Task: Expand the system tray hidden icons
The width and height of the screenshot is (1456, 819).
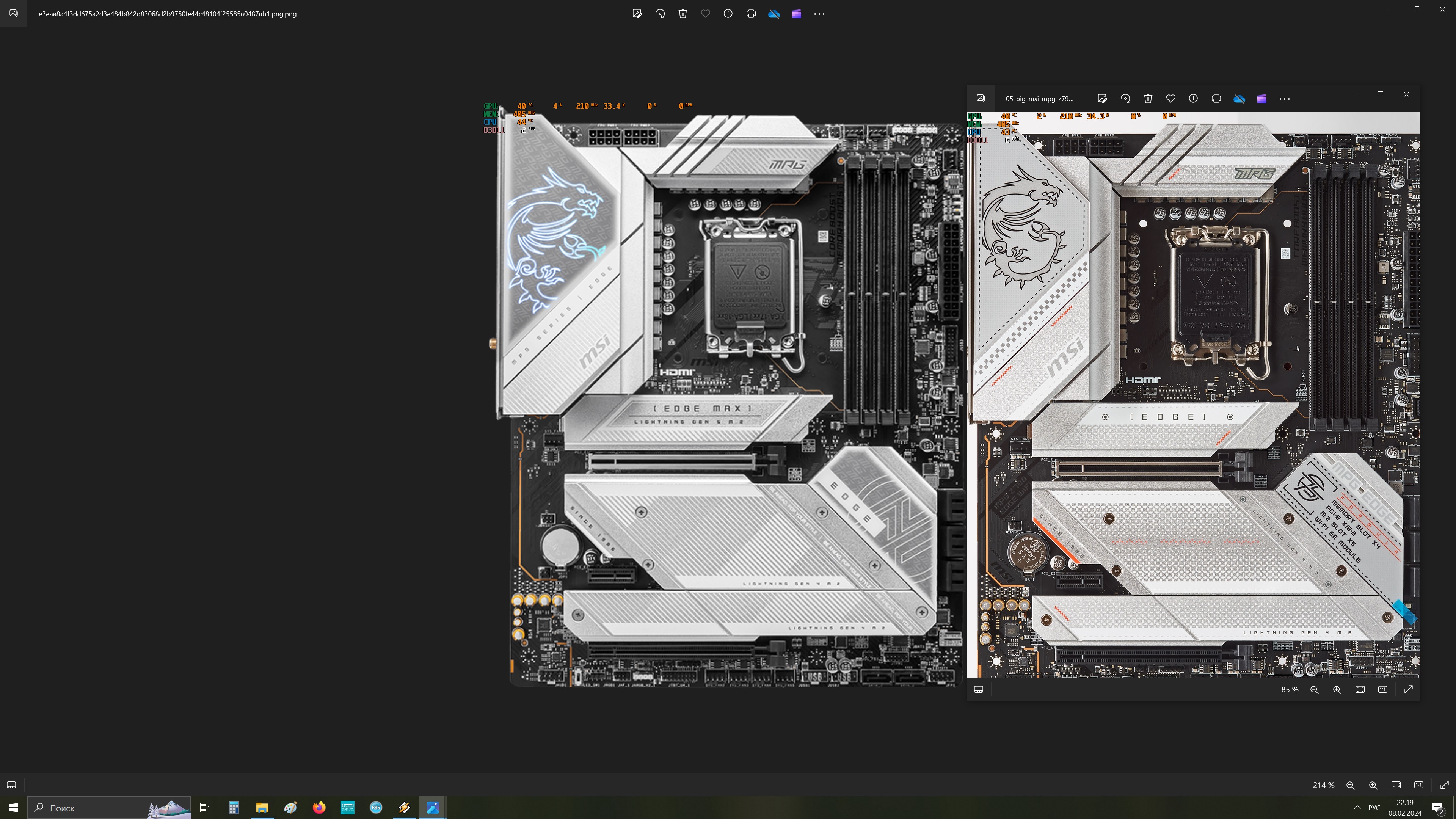Action: pos(1357,807)
